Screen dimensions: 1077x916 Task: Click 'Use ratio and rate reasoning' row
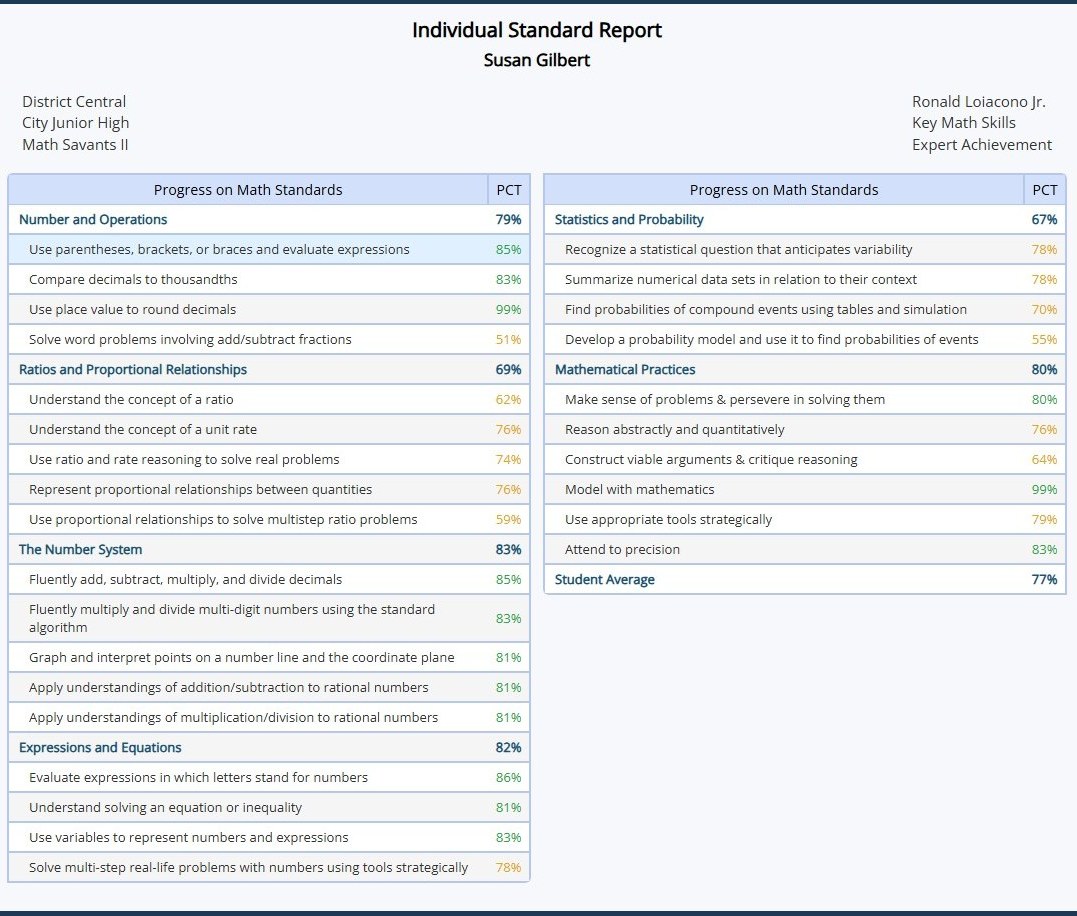click(269, 459)
